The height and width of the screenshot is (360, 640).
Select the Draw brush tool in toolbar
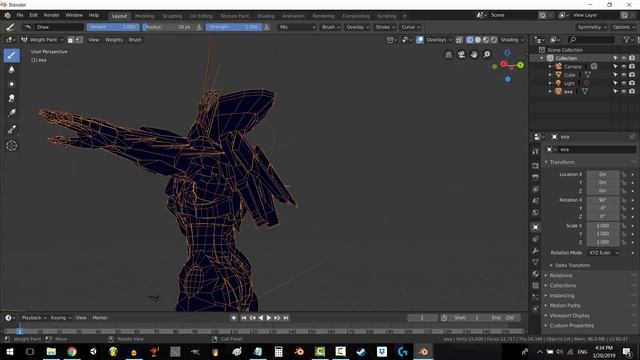click(x=11, y=56)
